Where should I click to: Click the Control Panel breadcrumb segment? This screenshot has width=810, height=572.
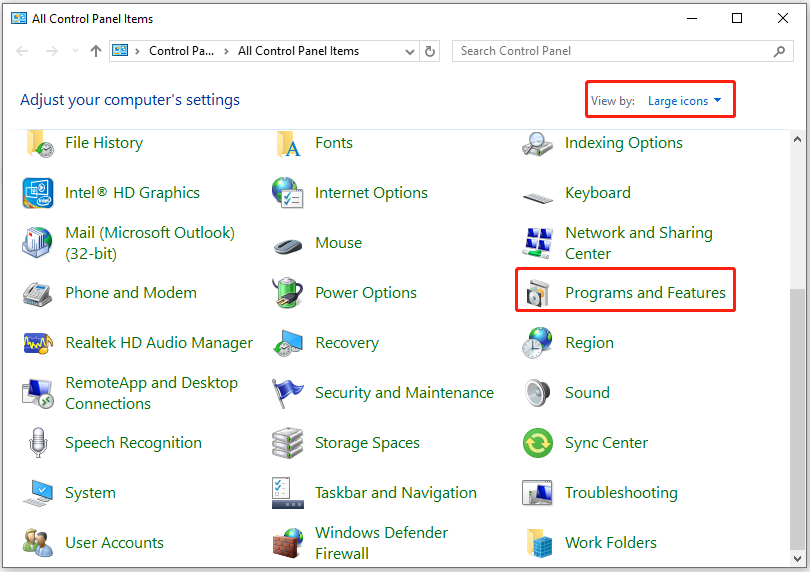tap(181, 51)
